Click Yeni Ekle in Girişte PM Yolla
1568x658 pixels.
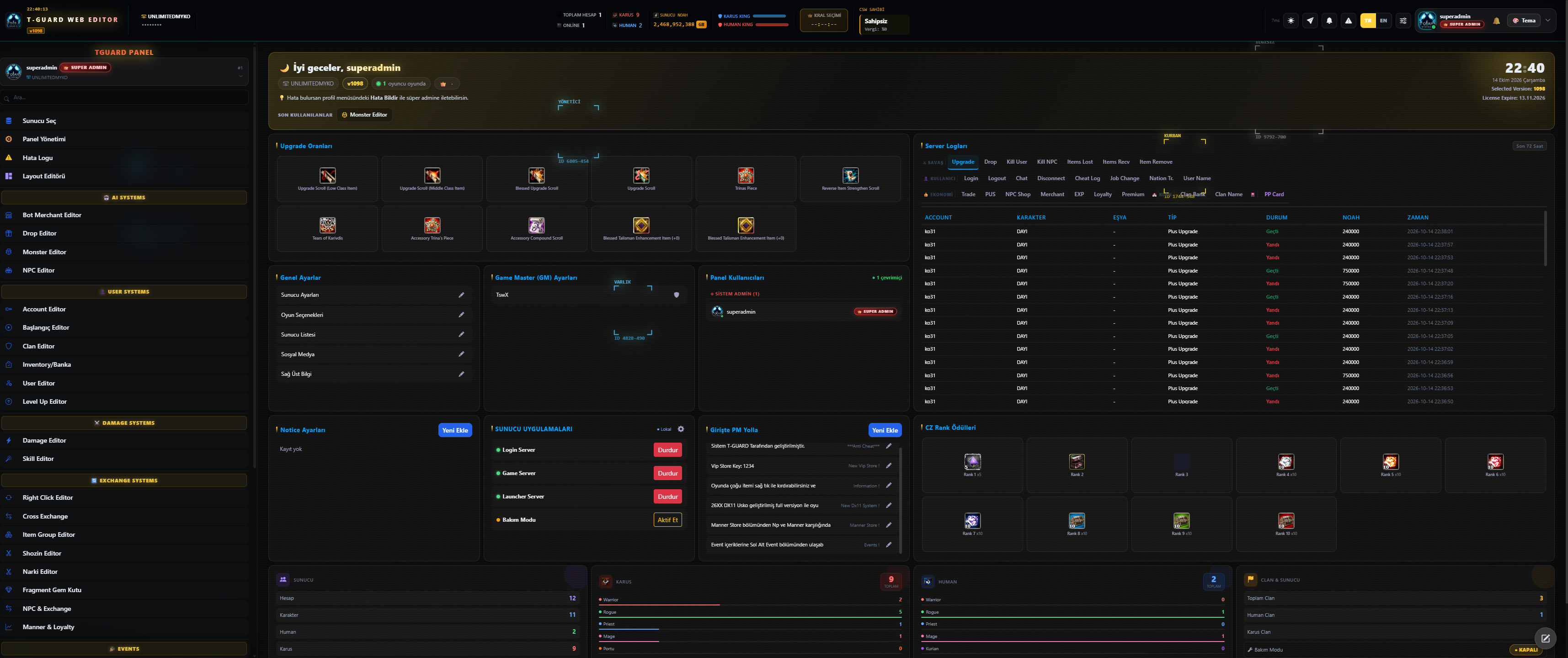pos(885,430)
